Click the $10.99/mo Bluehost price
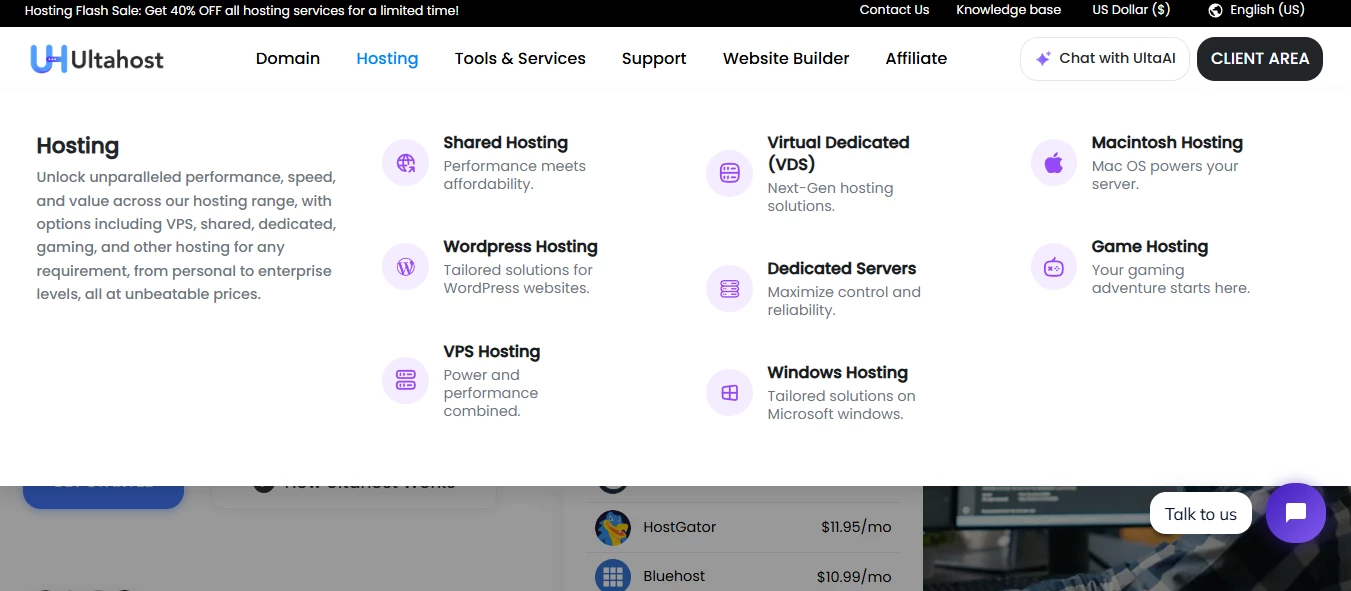 tap(854, 577)
